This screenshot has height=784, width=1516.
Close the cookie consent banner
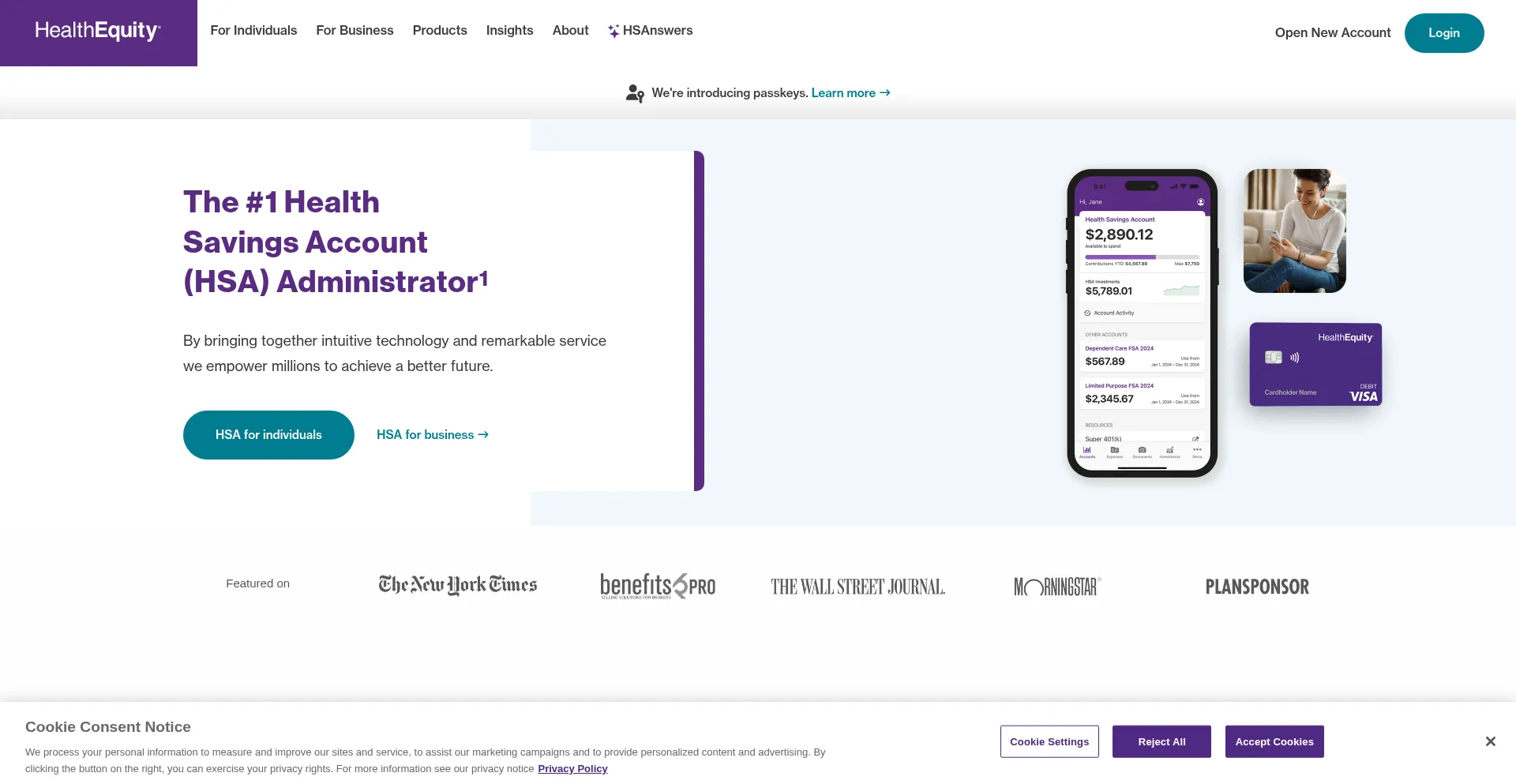1490,741
